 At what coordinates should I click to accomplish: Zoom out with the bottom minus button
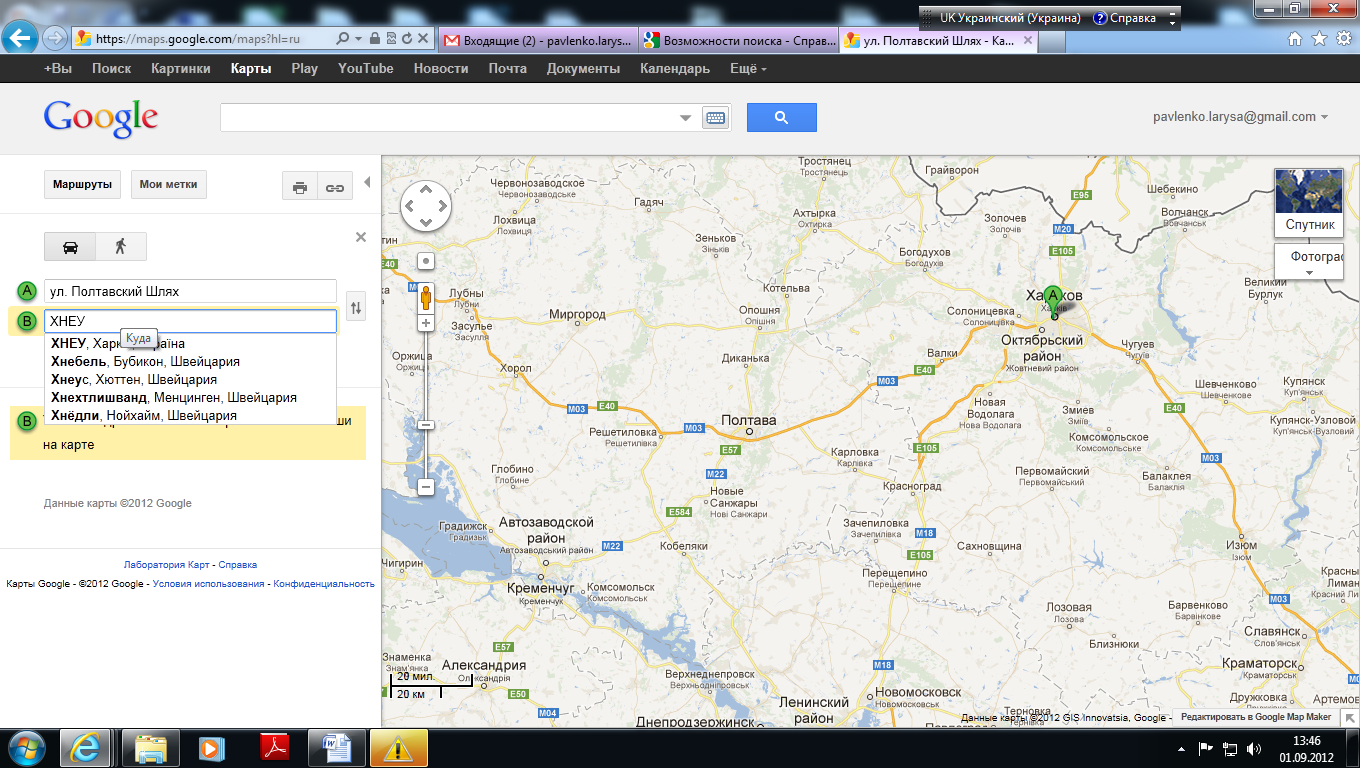[x=425, y=487]
